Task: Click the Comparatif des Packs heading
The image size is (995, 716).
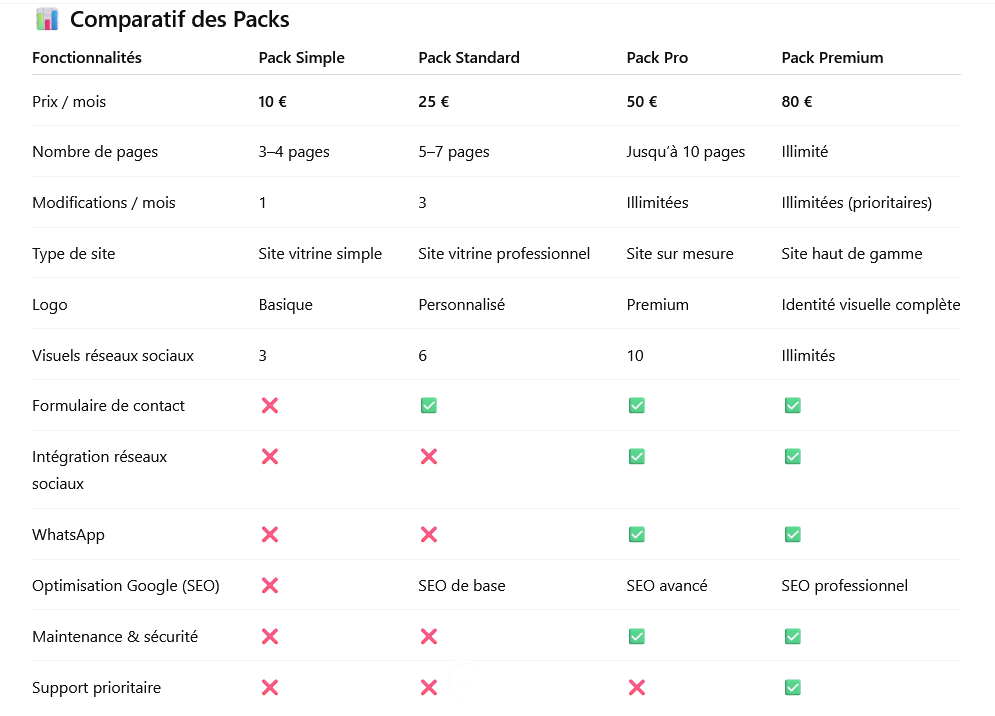Action: point(180,19)
